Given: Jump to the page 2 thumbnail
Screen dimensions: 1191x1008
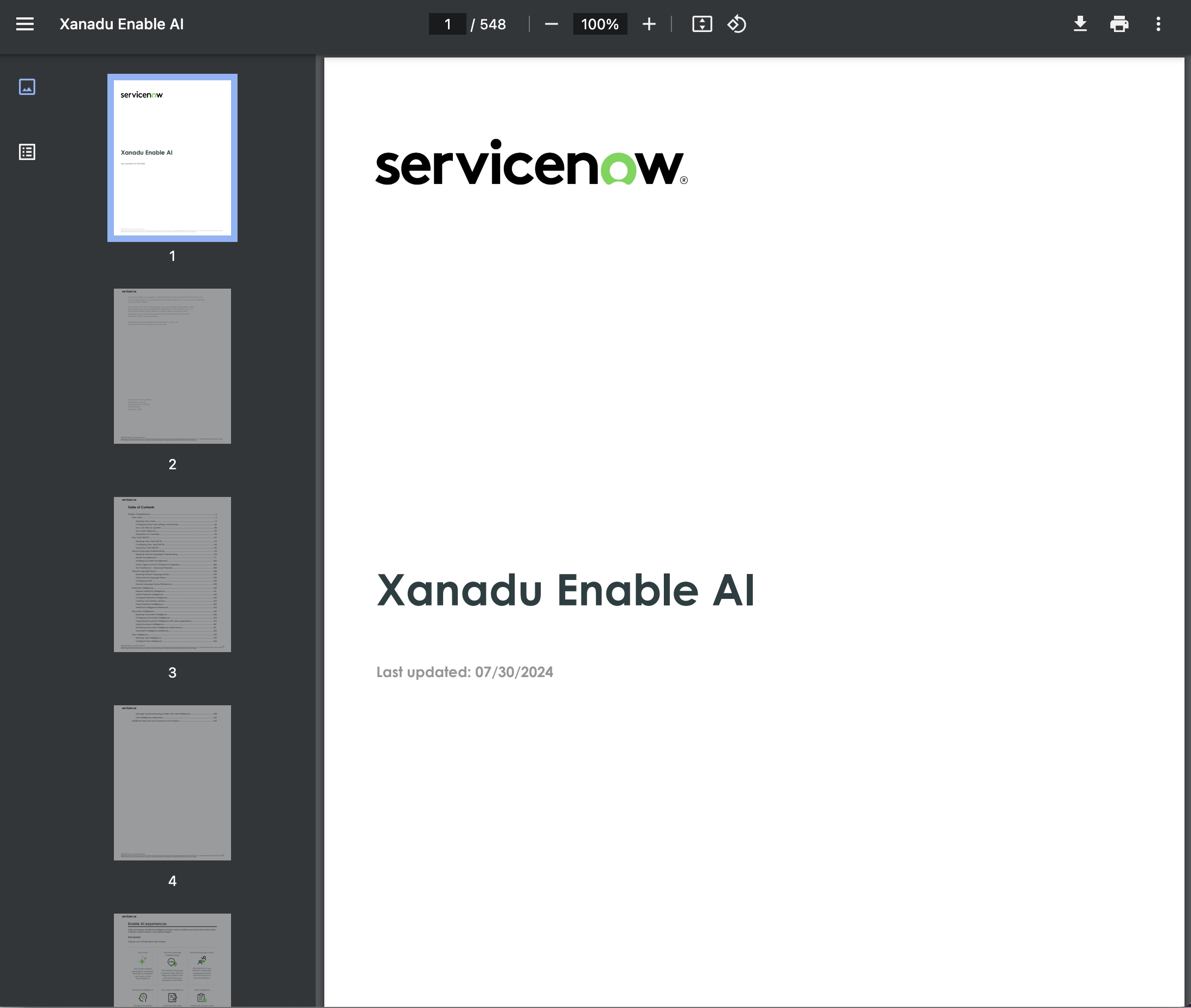Looking at the screenshot, I should [x=172, y=366].
